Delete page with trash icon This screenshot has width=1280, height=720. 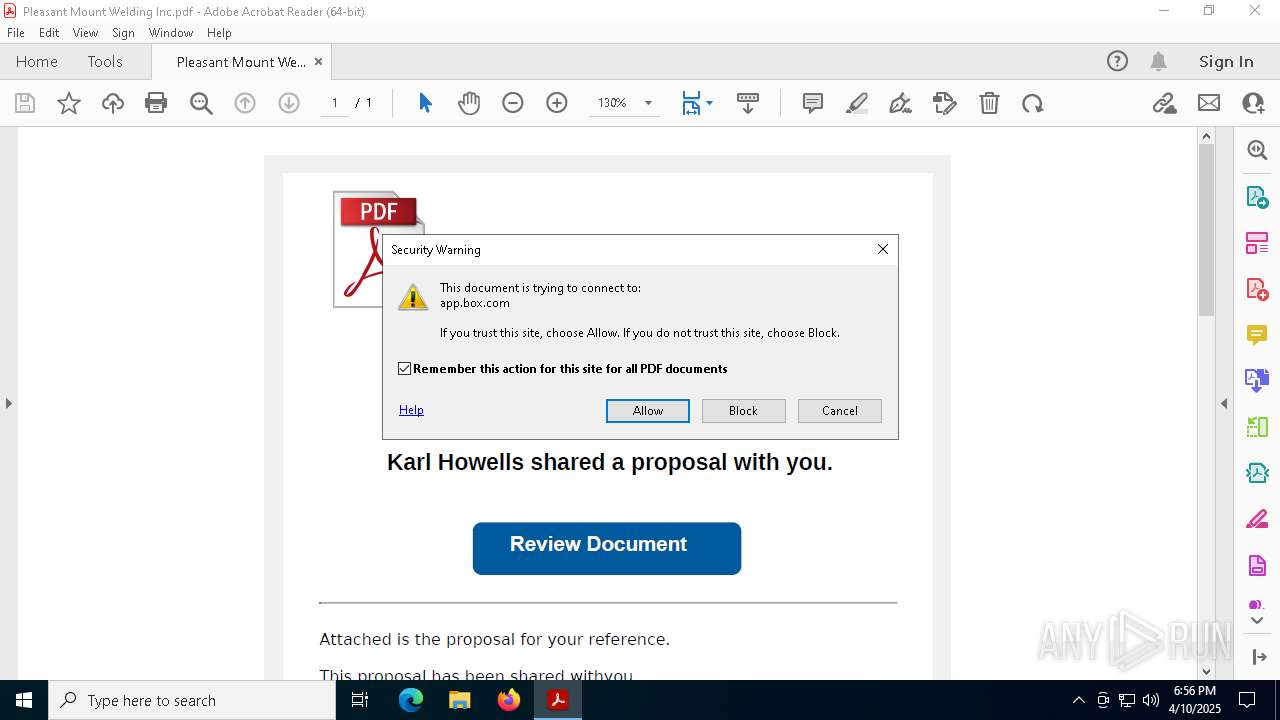(989, 103)
